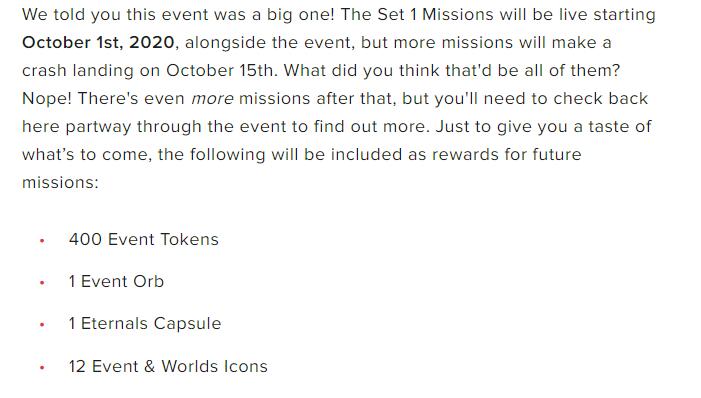Select the "12 Event & Worlds Icons" item

pyautogui.click(x=168, y=366)
